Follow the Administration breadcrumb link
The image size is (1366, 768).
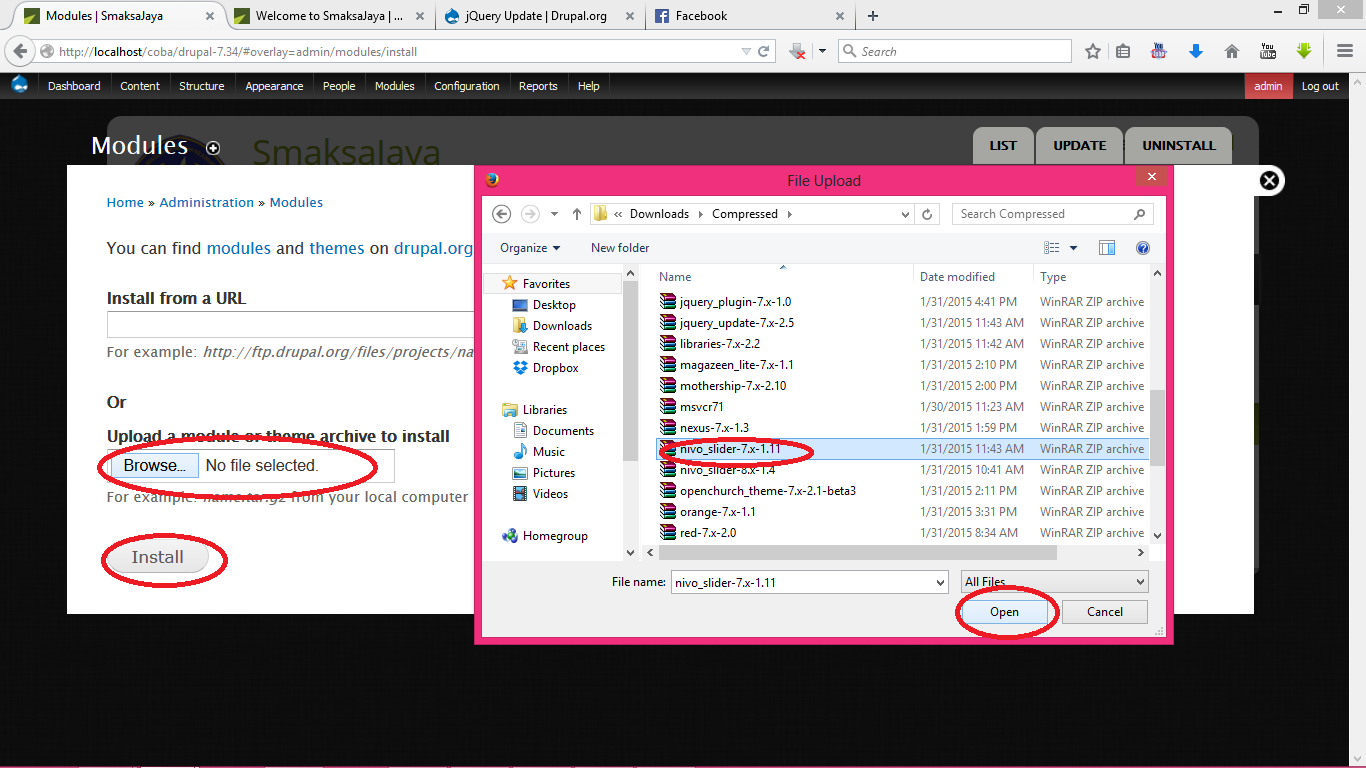pos(207,202)
